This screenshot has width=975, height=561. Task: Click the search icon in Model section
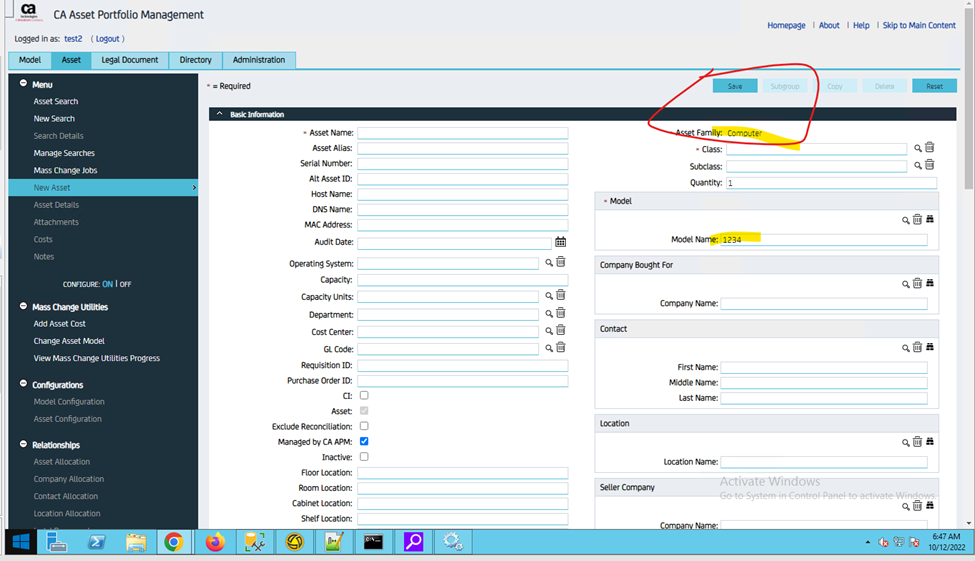(906, 220)
